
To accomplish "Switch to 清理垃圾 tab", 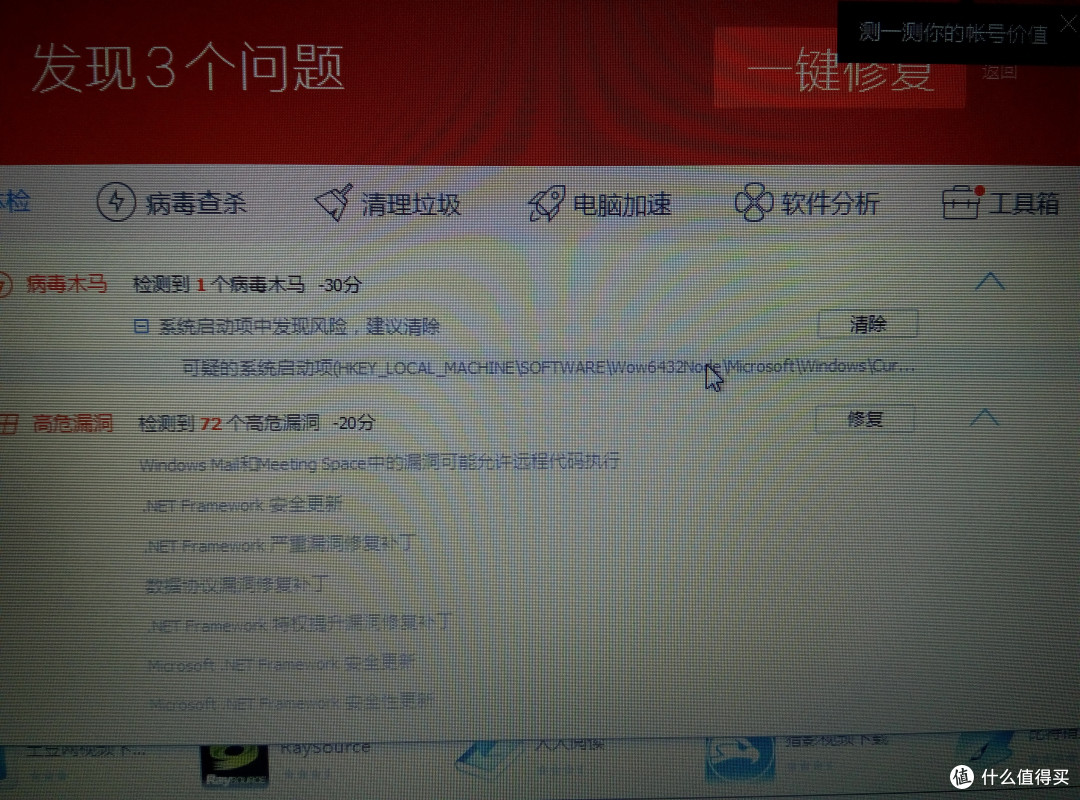I will [x=388, y=203].
